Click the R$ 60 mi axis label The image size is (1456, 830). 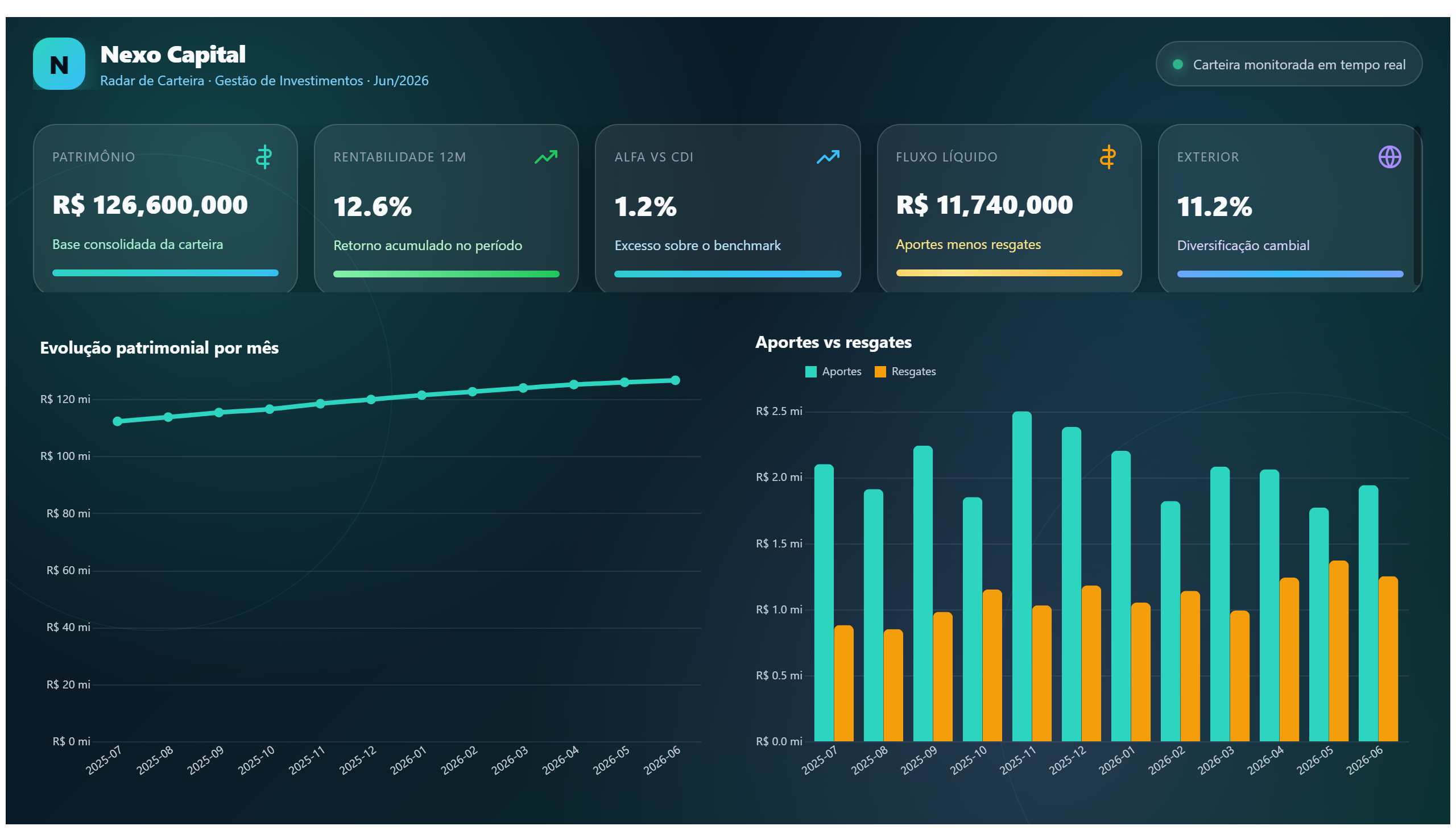68,571
